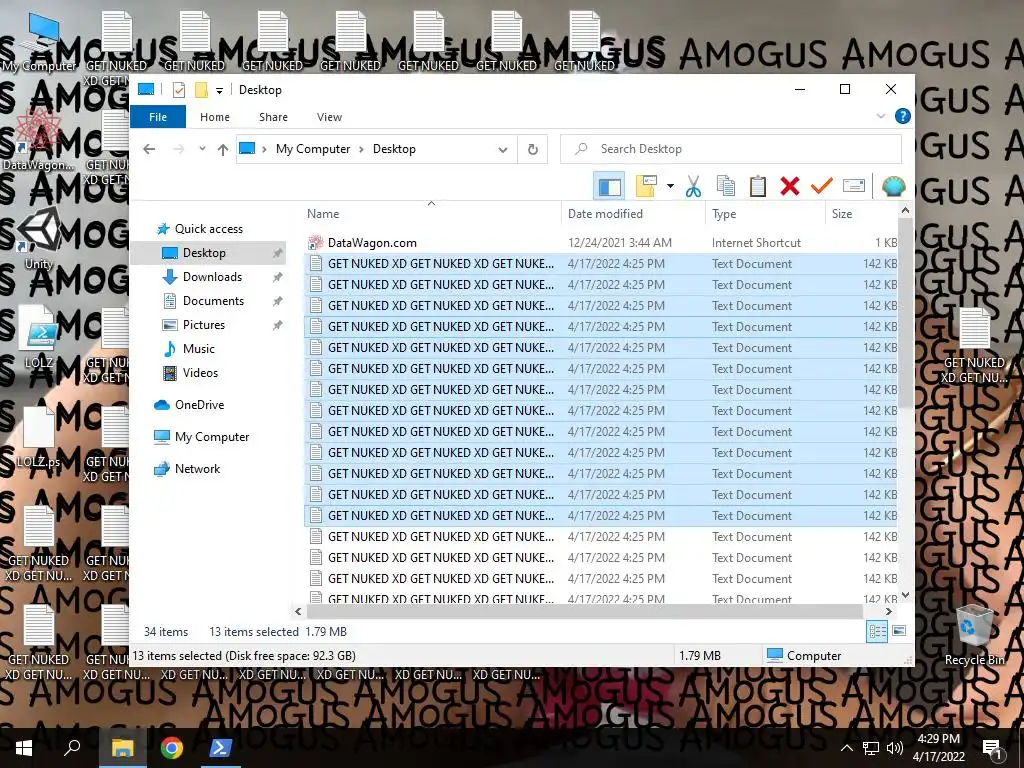Screen dimensions: 1024x768
Task: Delete selected files with the red X icon
Action: coord(790,186)
